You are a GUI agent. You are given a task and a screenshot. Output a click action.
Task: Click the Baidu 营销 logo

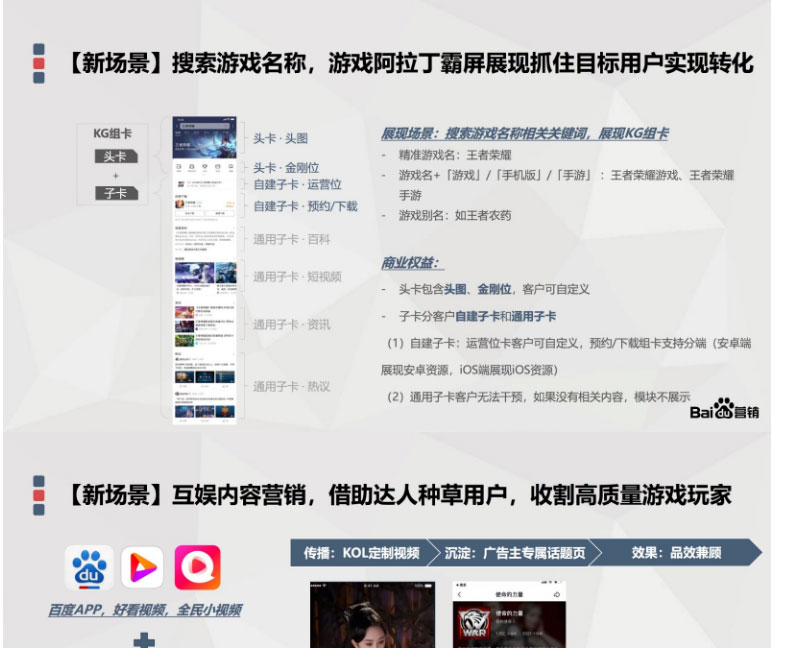[x=724, y=409]
